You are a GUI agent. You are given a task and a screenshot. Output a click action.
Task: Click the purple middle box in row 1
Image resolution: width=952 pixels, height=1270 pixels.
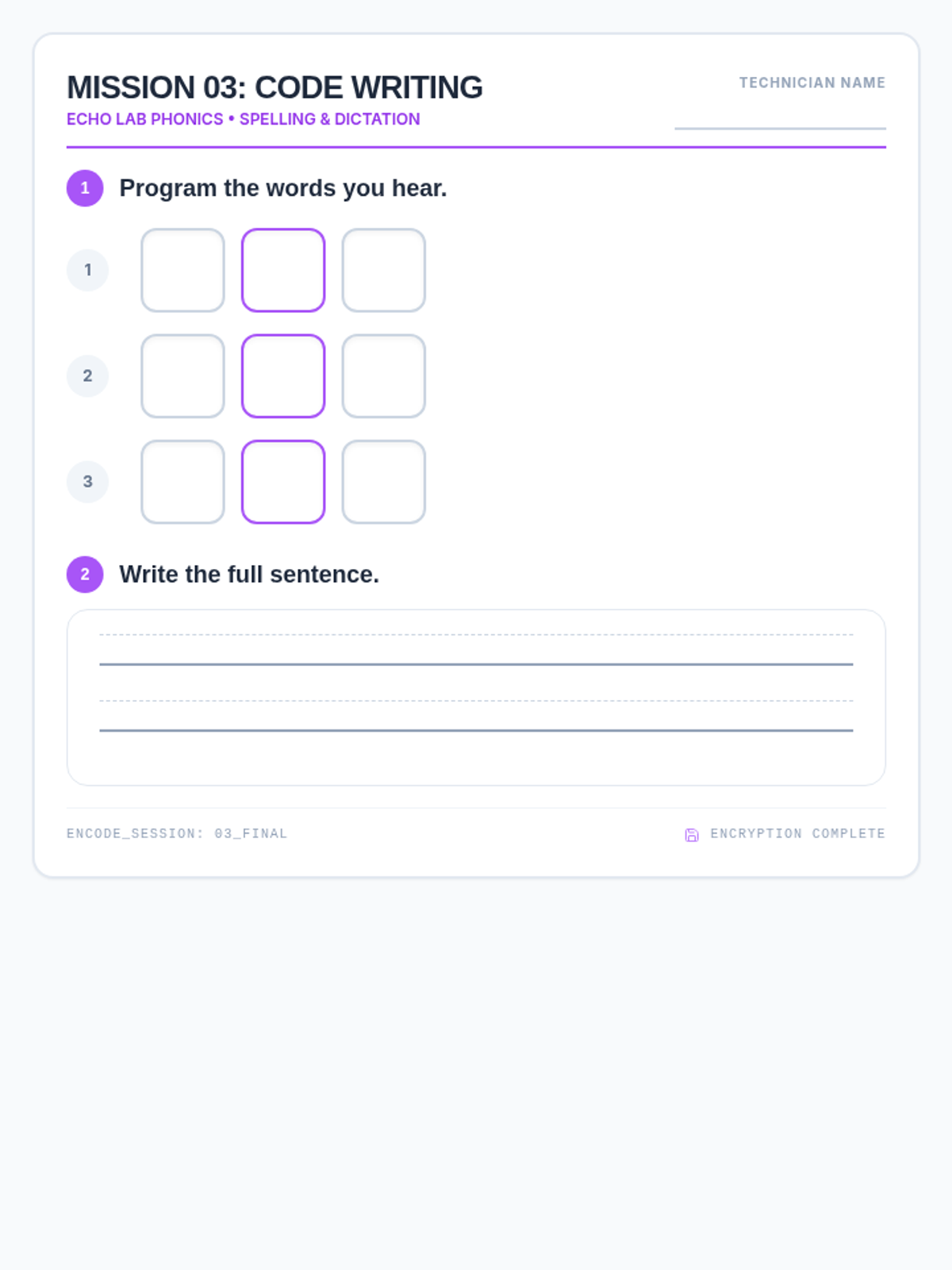pos(283,270)
